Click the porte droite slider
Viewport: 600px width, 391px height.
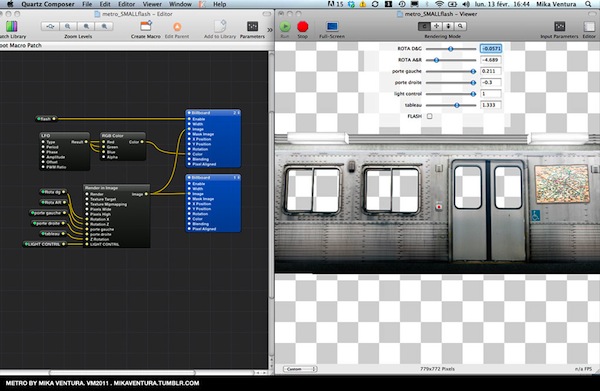tap(451, 83)
